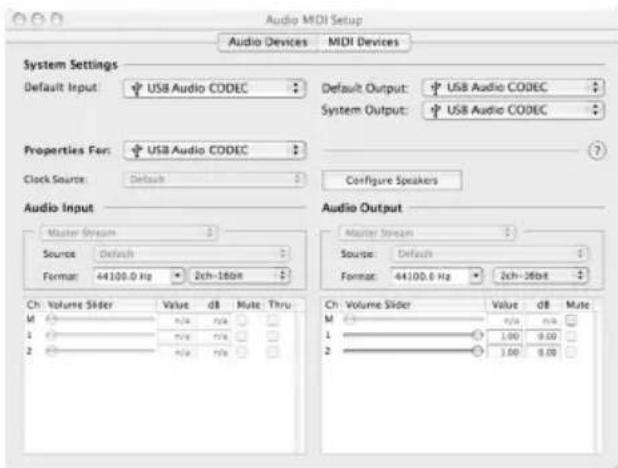Viewport: 618px width, 468px height.
Task: Toggle Mute for Audio Output channel 1
Action: click(571, 336)
